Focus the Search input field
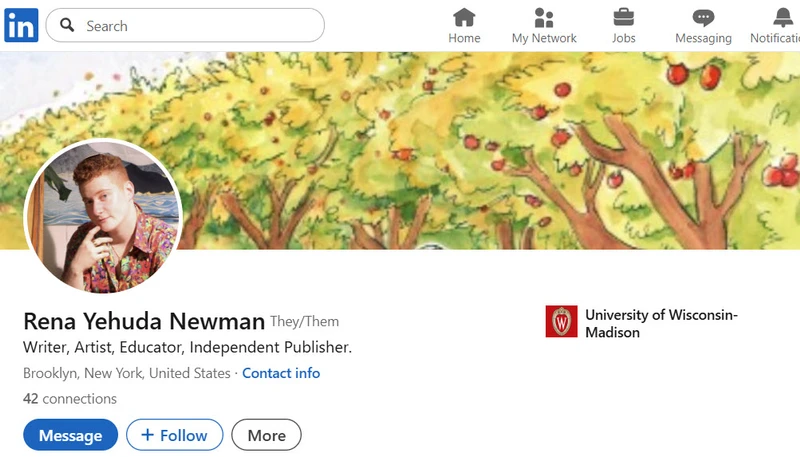The image size is (800, 457). coord(200,26)
